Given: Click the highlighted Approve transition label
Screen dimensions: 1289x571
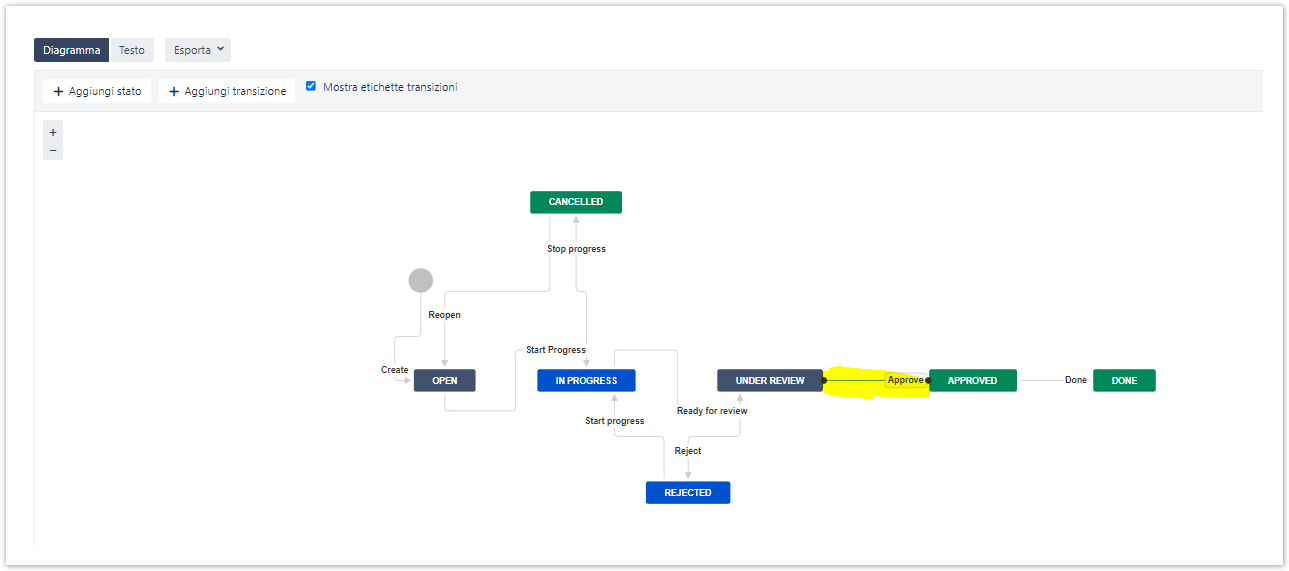Looking at the screenshot, I should (x=905, y=380).
